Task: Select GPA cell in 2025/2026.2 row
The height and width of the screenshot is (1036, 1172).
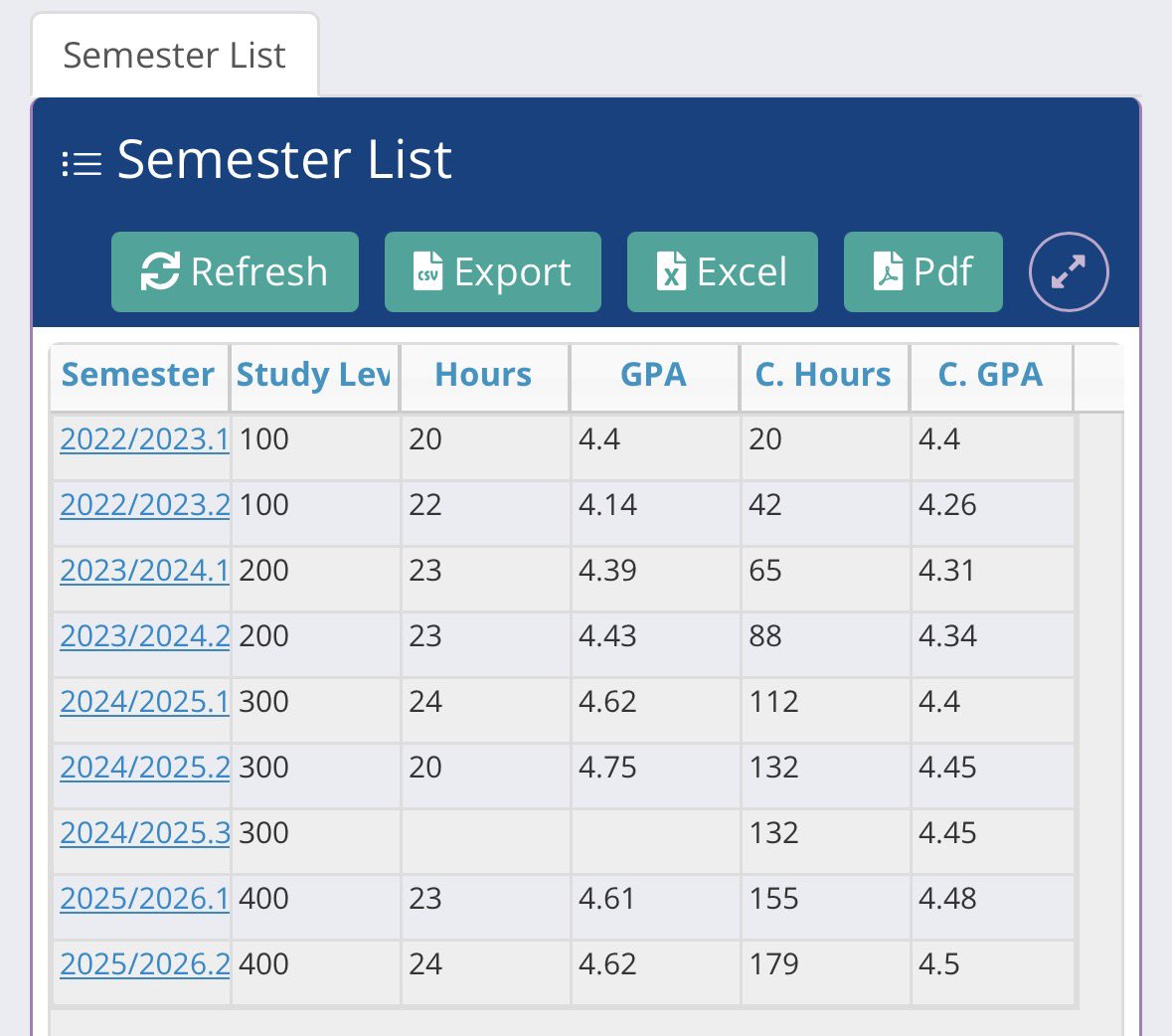Action: click(x=655, y=972)
